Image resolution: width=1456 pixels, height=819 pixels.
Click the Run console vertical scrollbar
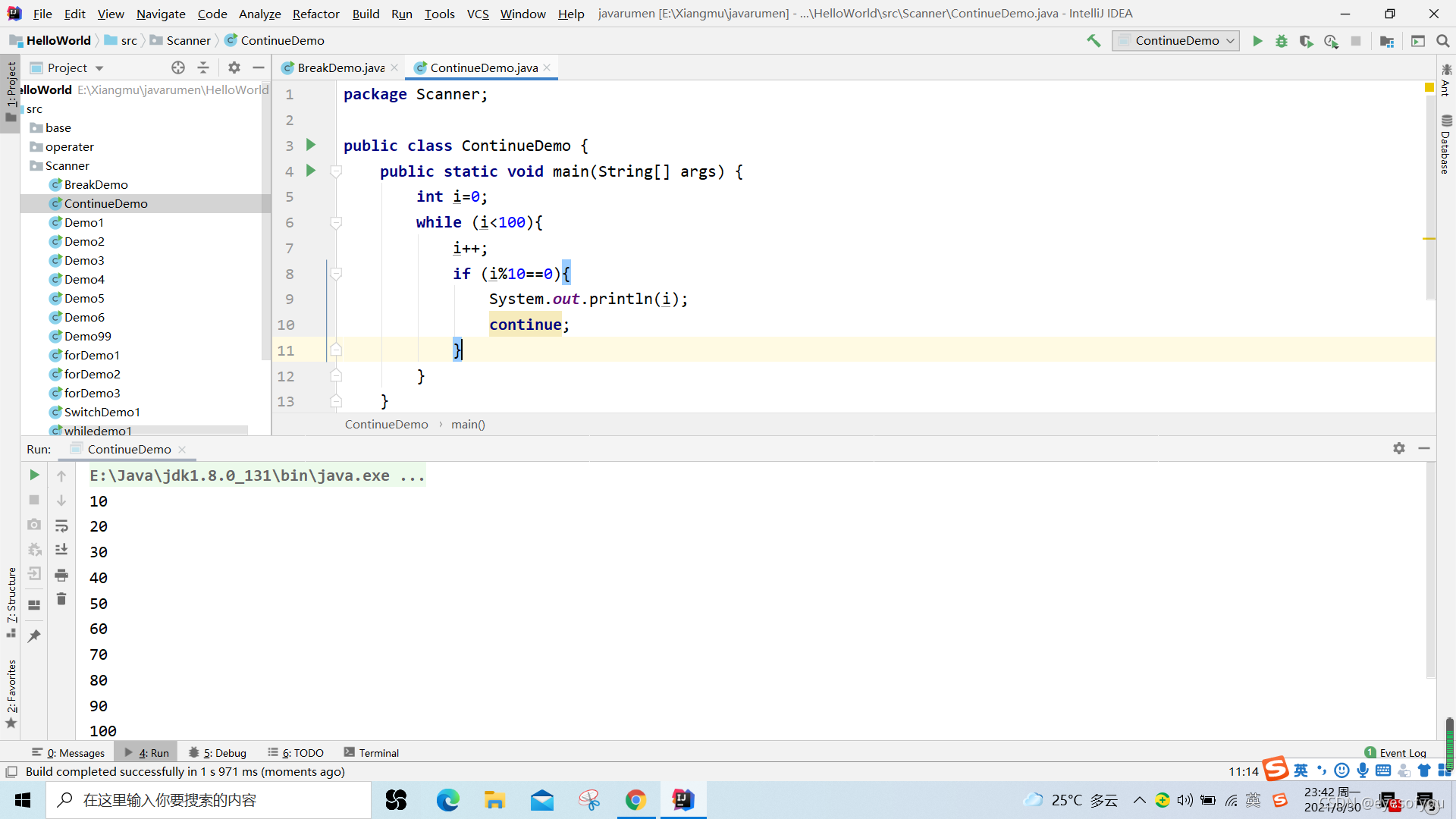(1430, 569)
